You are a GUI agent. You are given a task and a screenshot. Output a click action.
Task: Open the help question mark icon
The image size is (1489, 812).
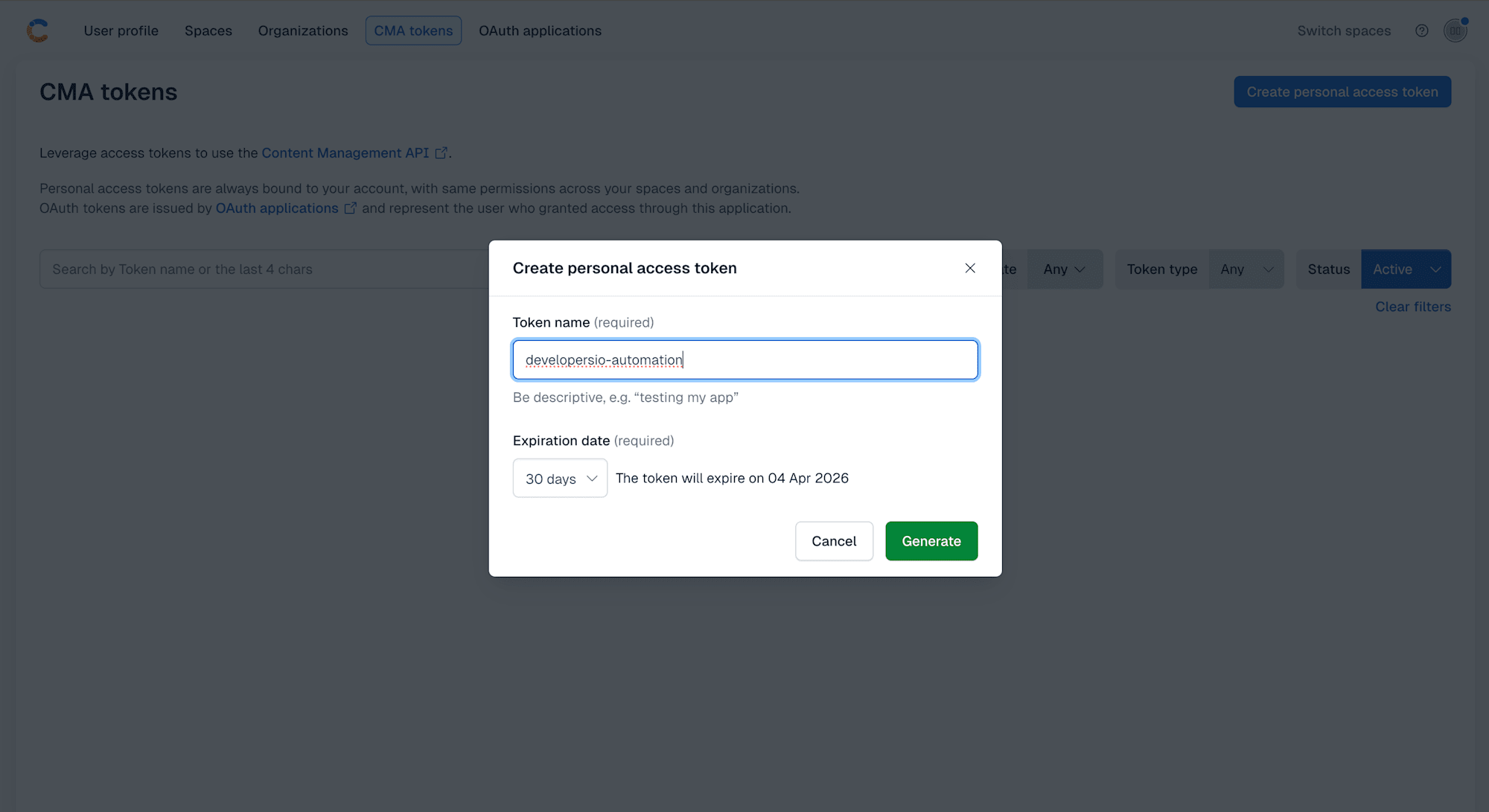[x=1421, y=31]
